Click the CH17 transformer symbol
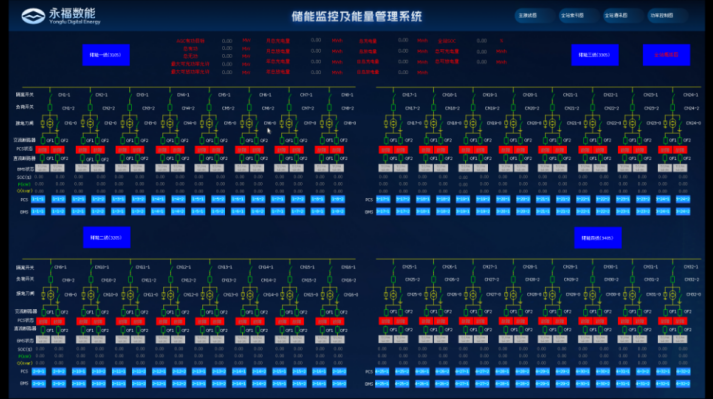The width and height of the screenshot is (713, 399). click(393, 123)
